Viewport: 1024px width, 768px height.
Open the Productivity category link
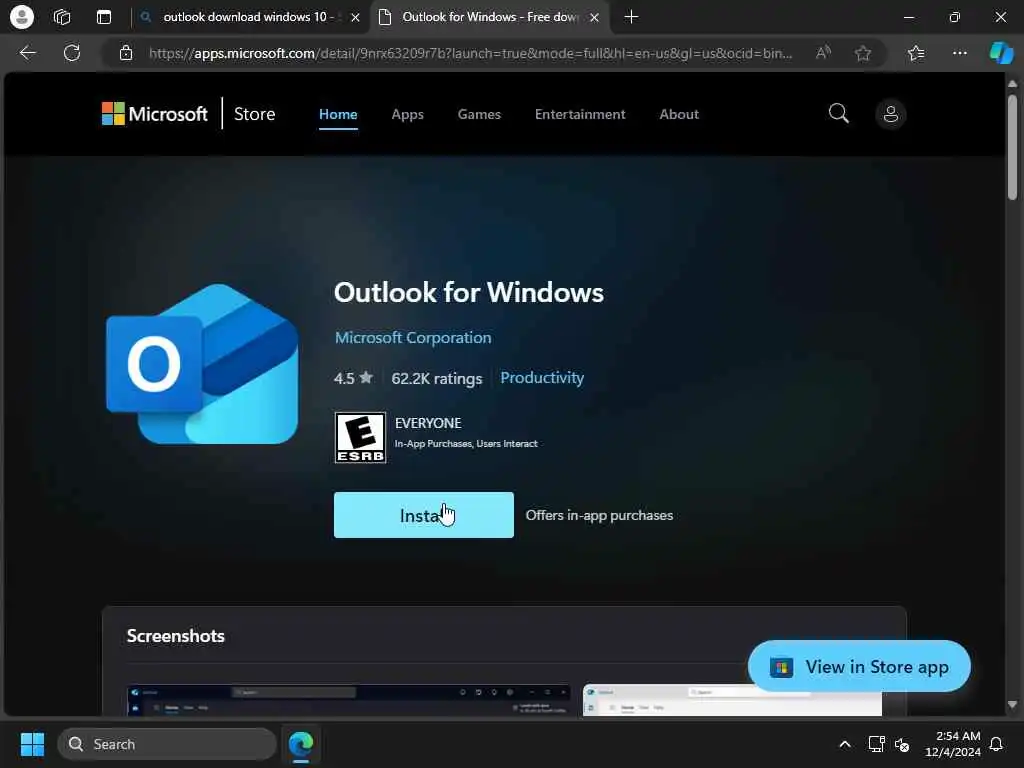tap(542, 377)
